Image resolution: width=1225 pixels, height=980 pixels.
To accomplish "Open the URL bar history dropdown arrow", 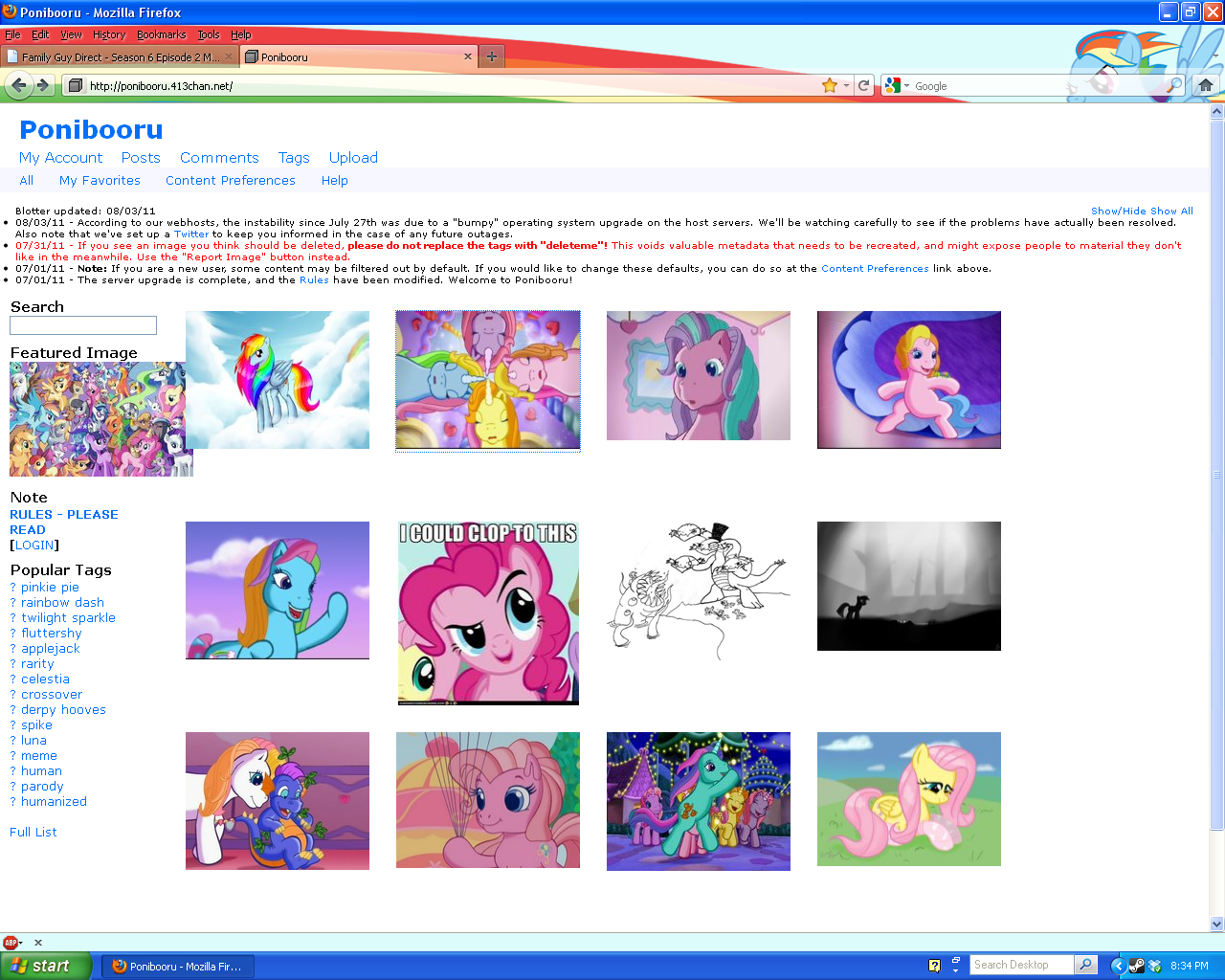I will click(x=846, y=86).
